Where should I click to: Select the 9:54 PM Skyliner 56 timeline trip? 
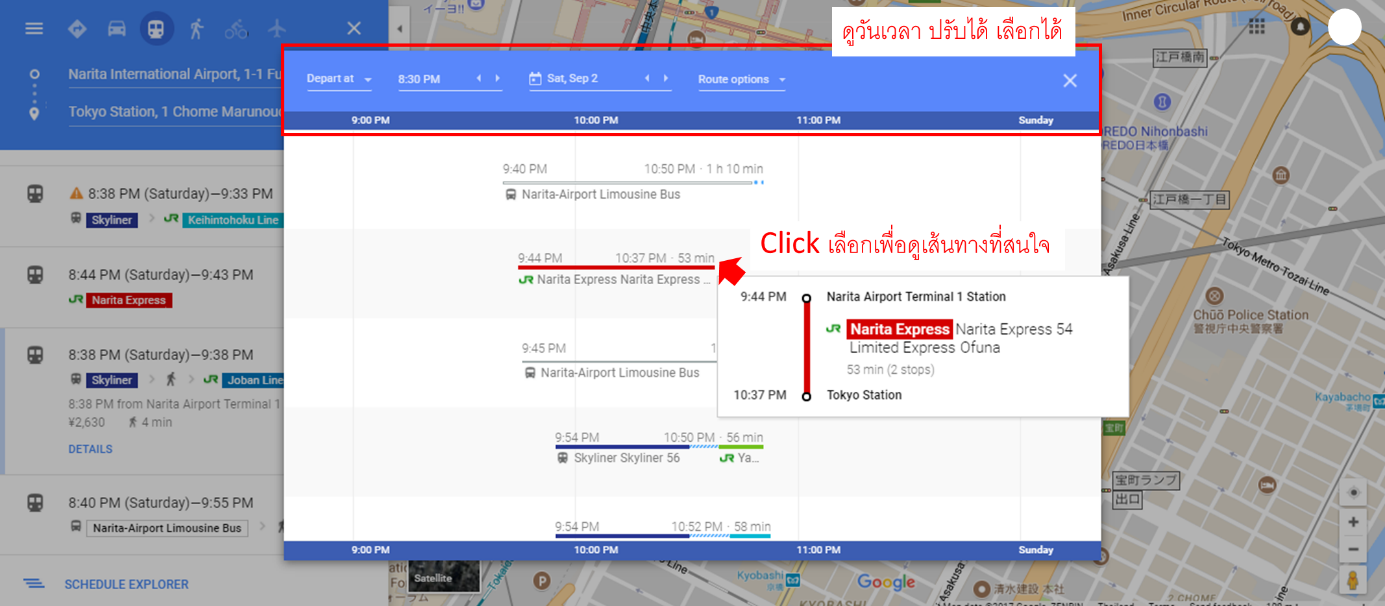(659, 446)
